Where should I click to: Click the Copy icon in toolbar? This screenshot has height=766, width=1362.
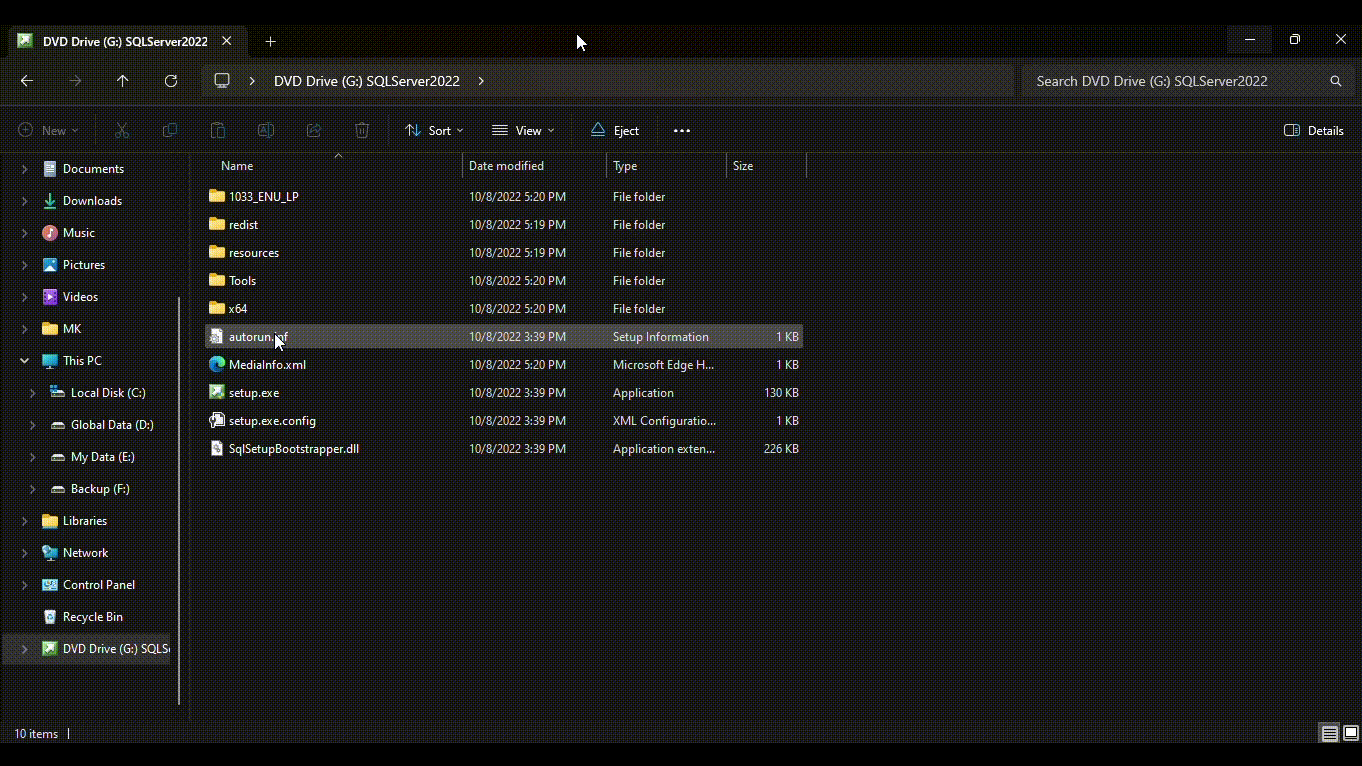(170, 130)
